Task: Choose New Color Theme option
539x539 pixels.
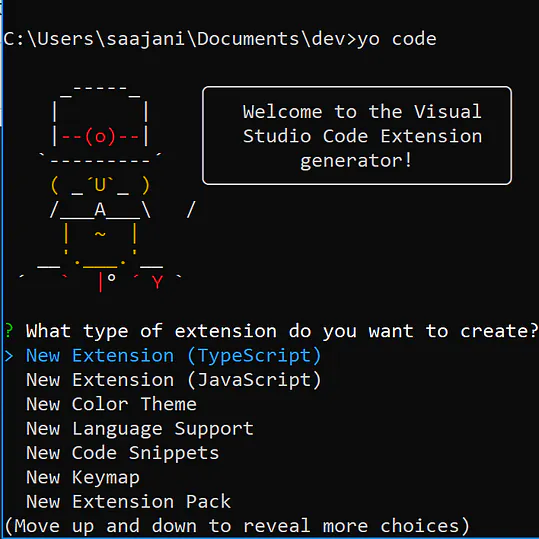Action: (x=111, y=404)
